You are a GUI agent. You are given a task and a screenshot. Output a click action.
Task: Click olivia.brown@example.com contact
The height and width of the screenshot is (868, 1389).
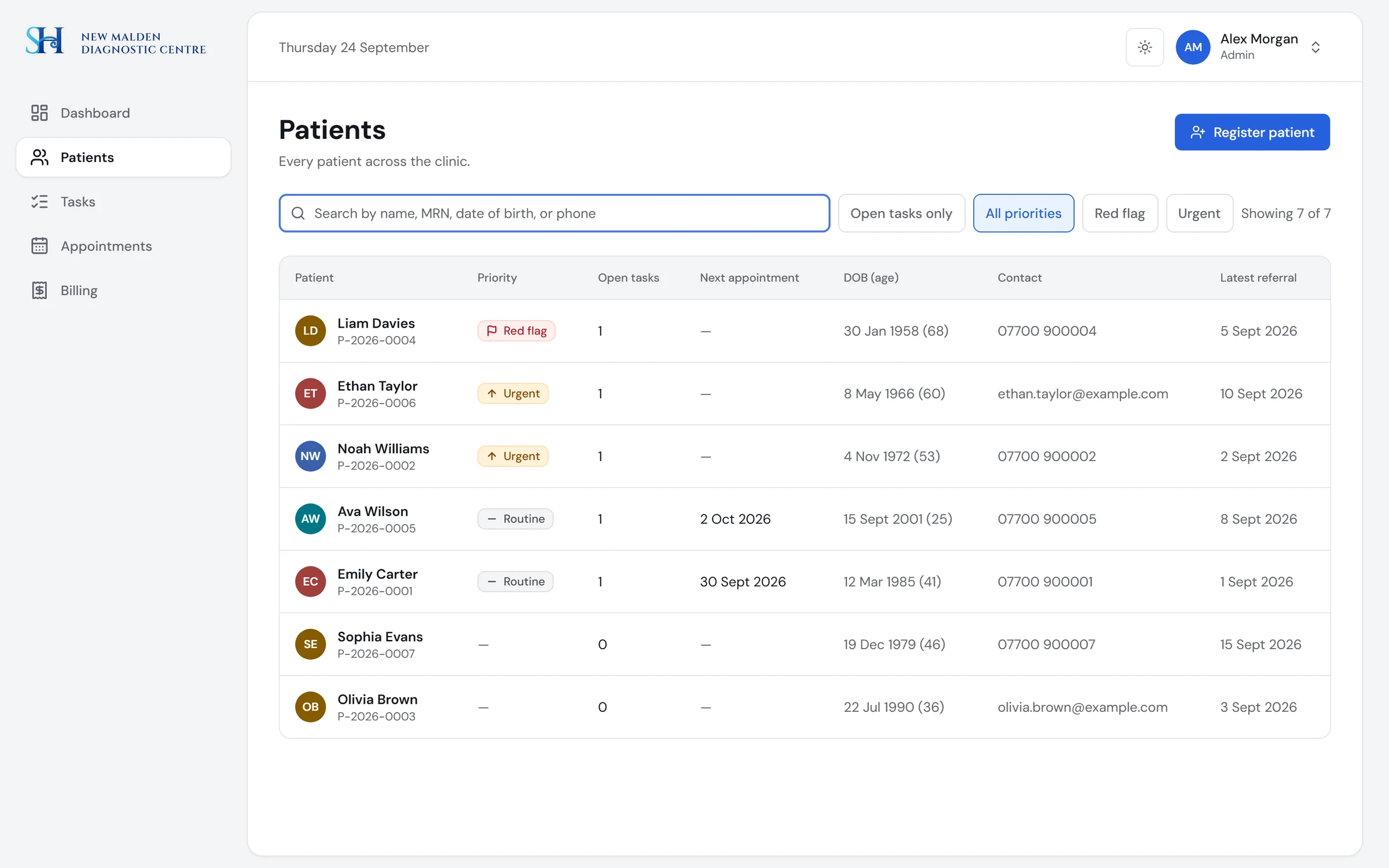coord(1083,707)
